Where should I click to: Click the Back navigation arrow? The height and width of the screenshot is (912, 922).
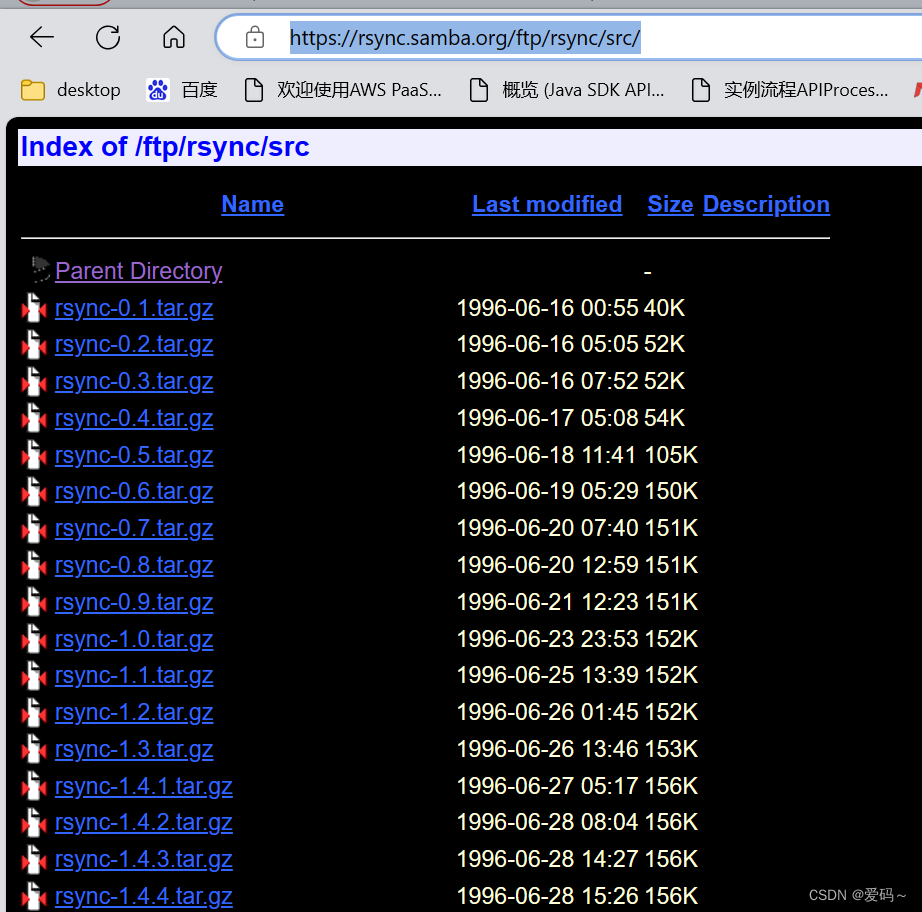point(41,37)
